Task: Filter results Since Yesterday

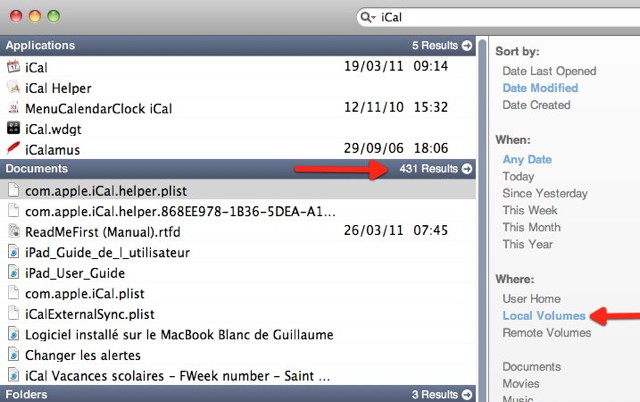Action: point(545,193)
